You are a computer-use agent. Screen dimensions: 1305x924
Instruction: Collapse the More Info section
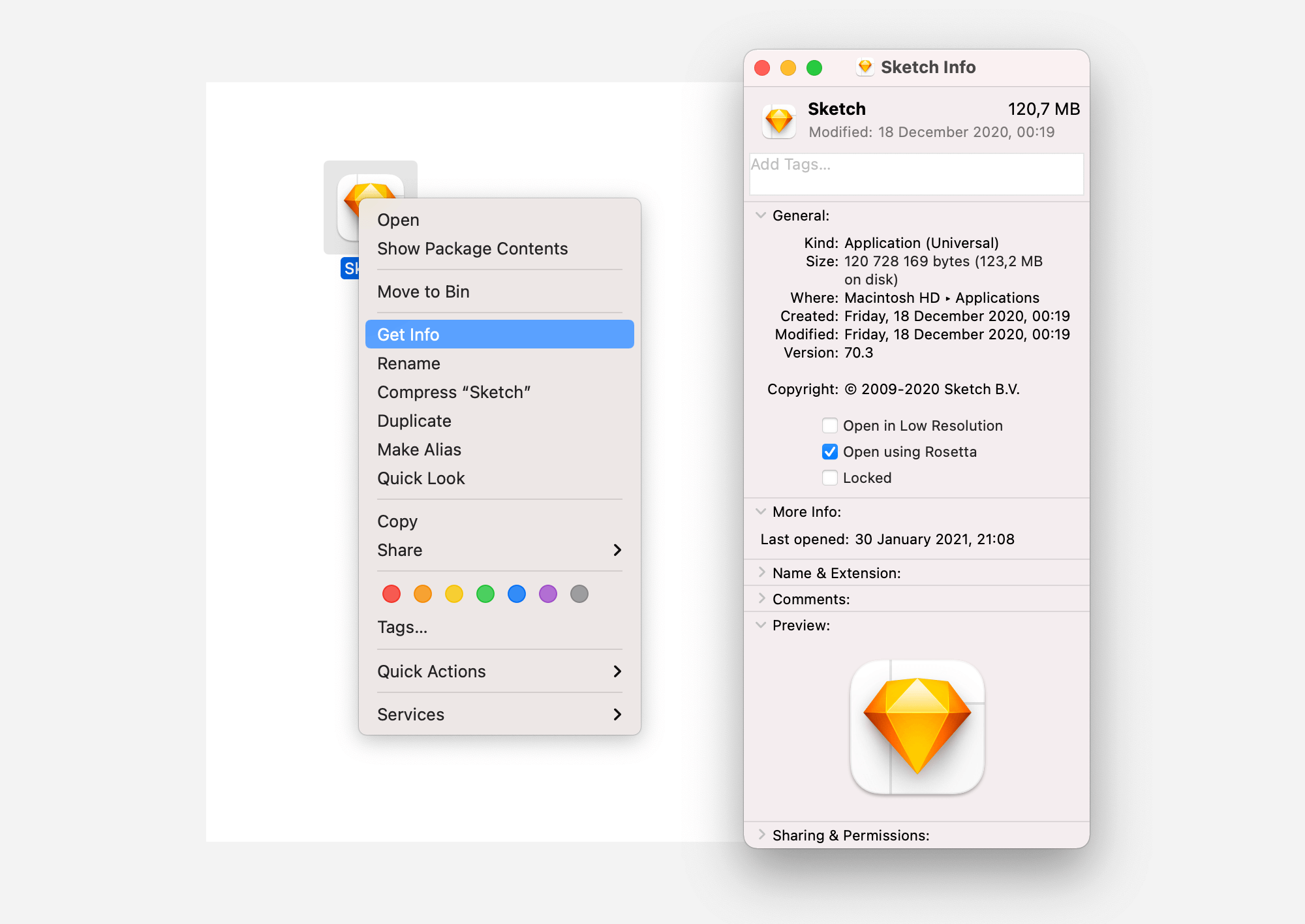[761, 512]
